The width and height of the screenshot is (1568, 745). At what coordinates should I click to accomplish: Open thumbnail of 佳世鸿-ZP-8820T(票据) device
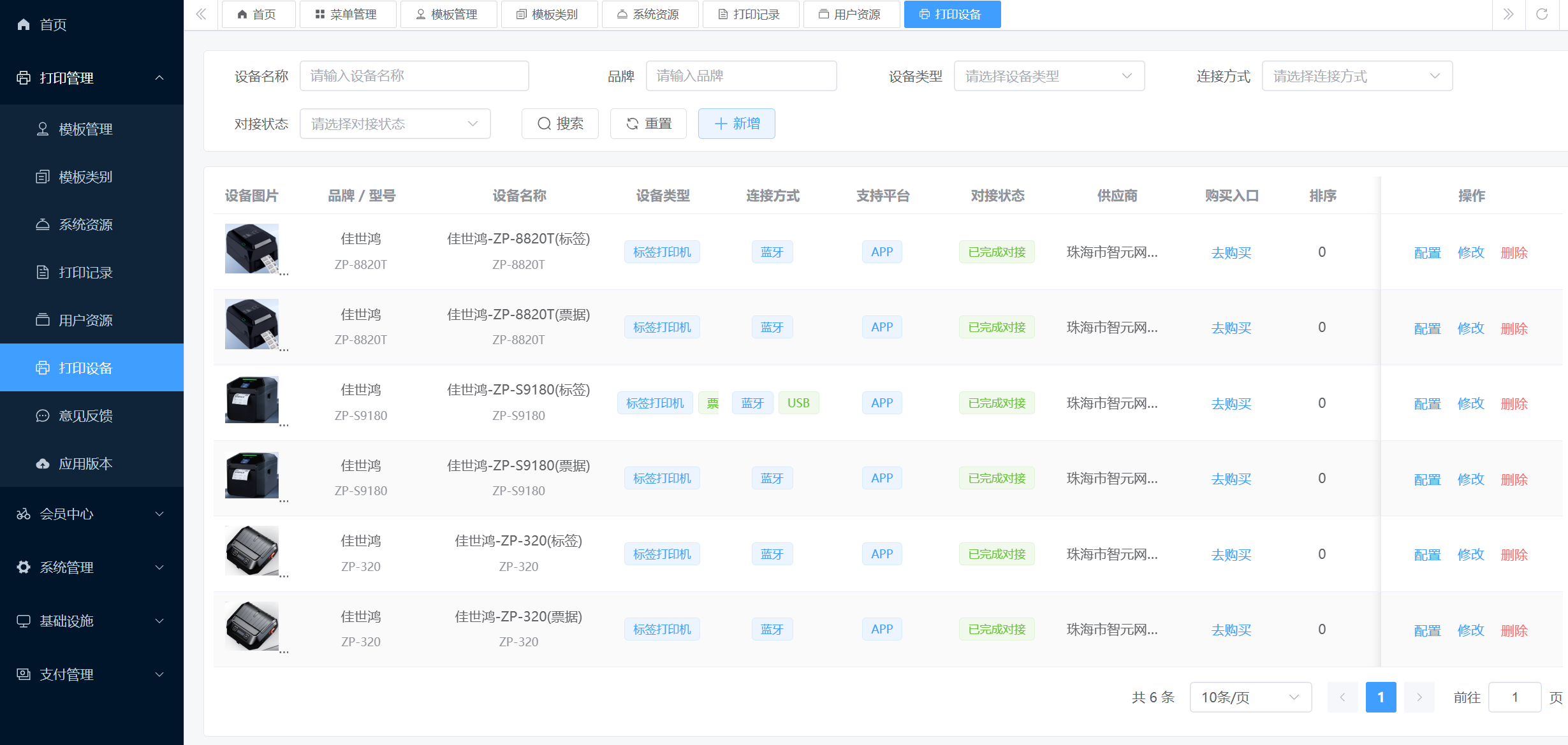[252, 324]
